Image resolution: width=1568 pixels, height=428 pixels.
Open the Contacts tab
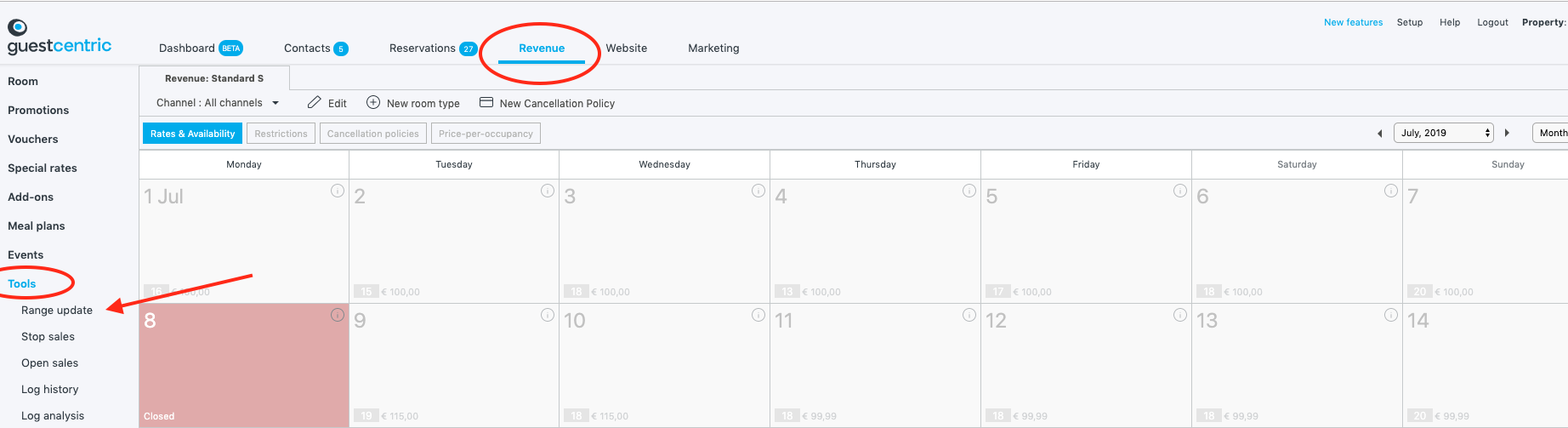click(x=307, y=49)
